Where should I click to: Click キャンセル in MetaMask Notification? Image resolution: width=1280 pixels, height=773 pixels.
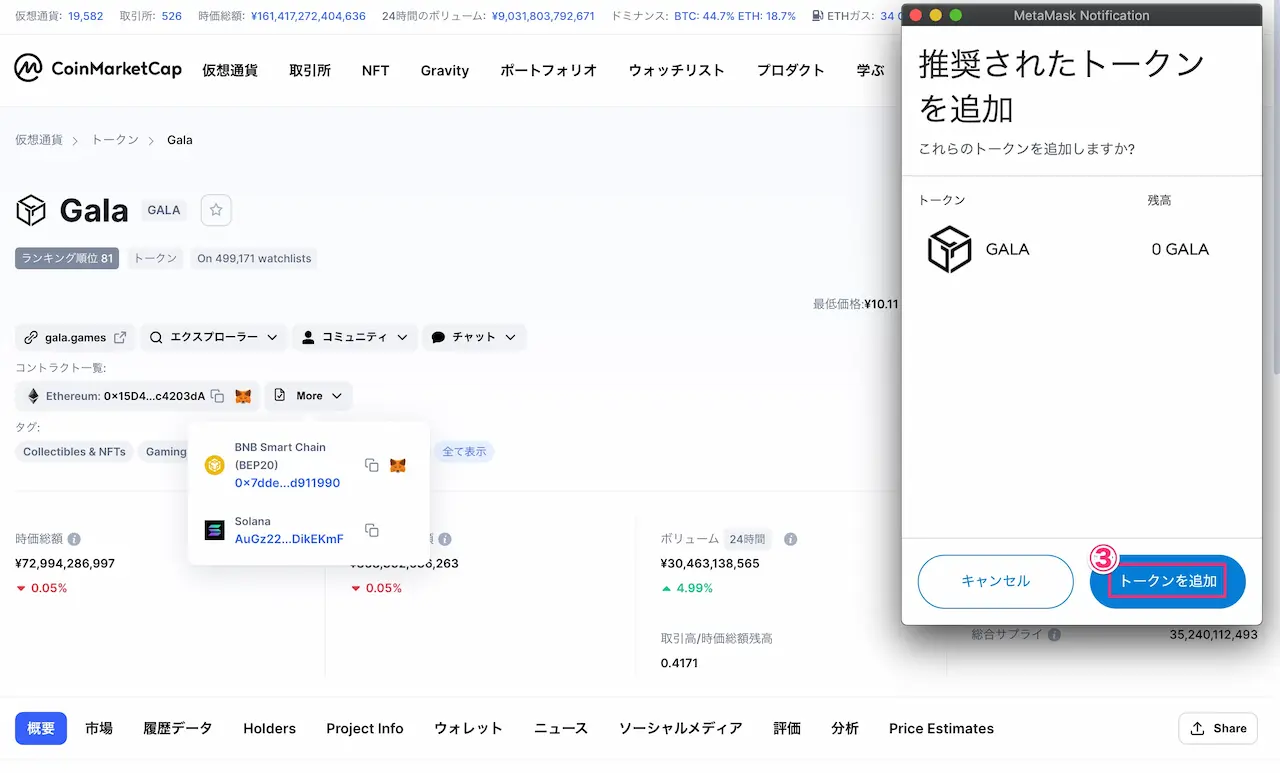pyautogui.click(x=995, y=581)
